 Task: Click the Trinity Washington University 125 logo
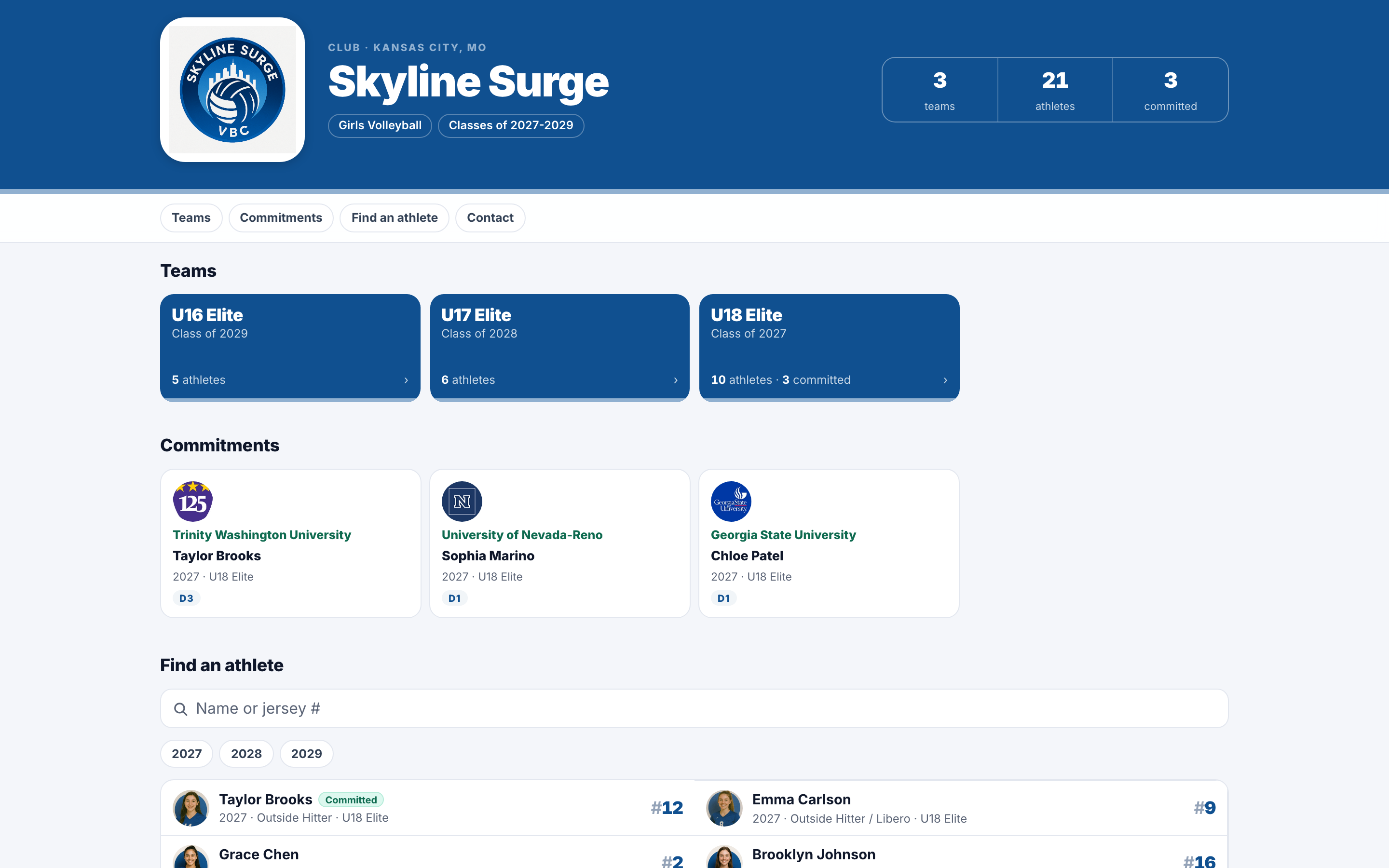pos(193,501)
